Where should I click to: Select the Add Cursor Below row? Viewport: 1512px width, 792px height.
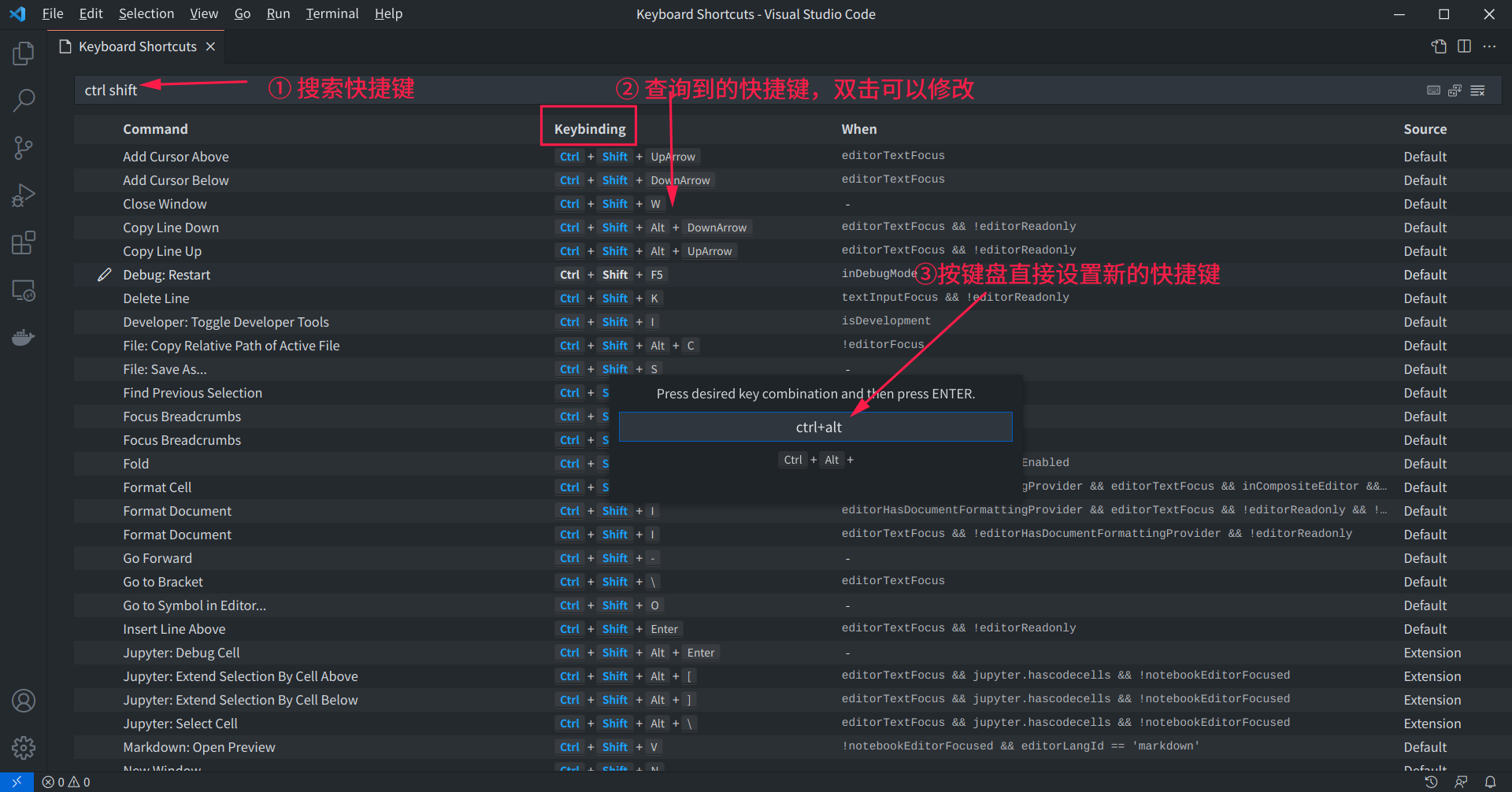click(788, 180)
